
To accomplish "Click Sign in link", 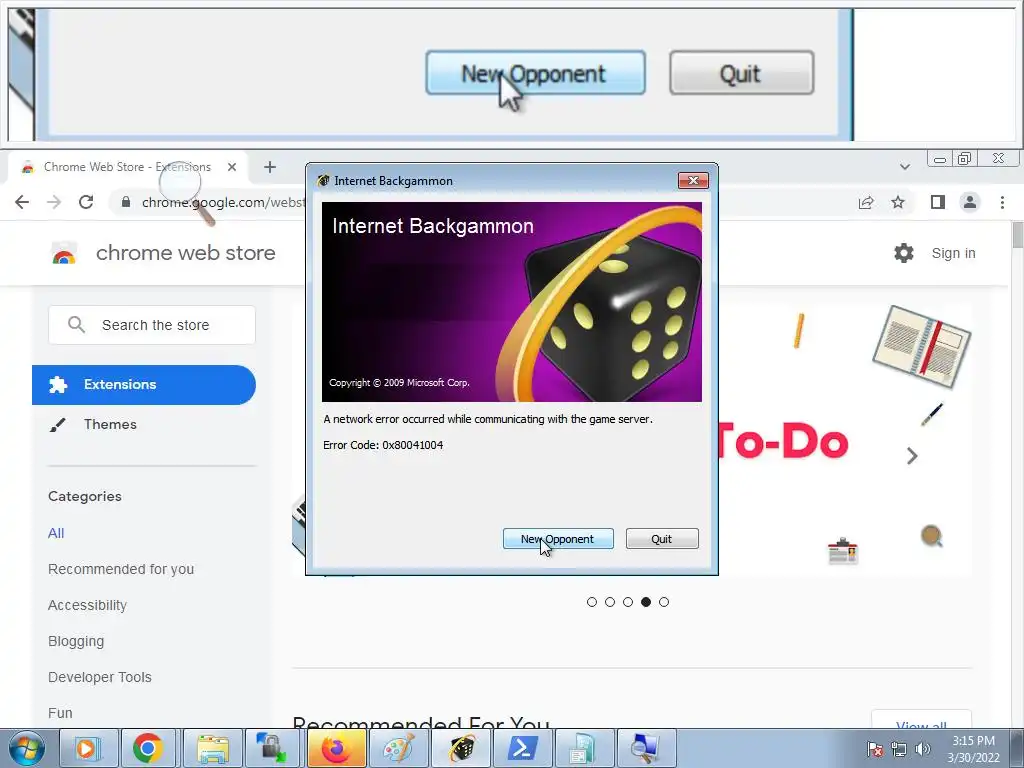I will [x=953, y=253].
